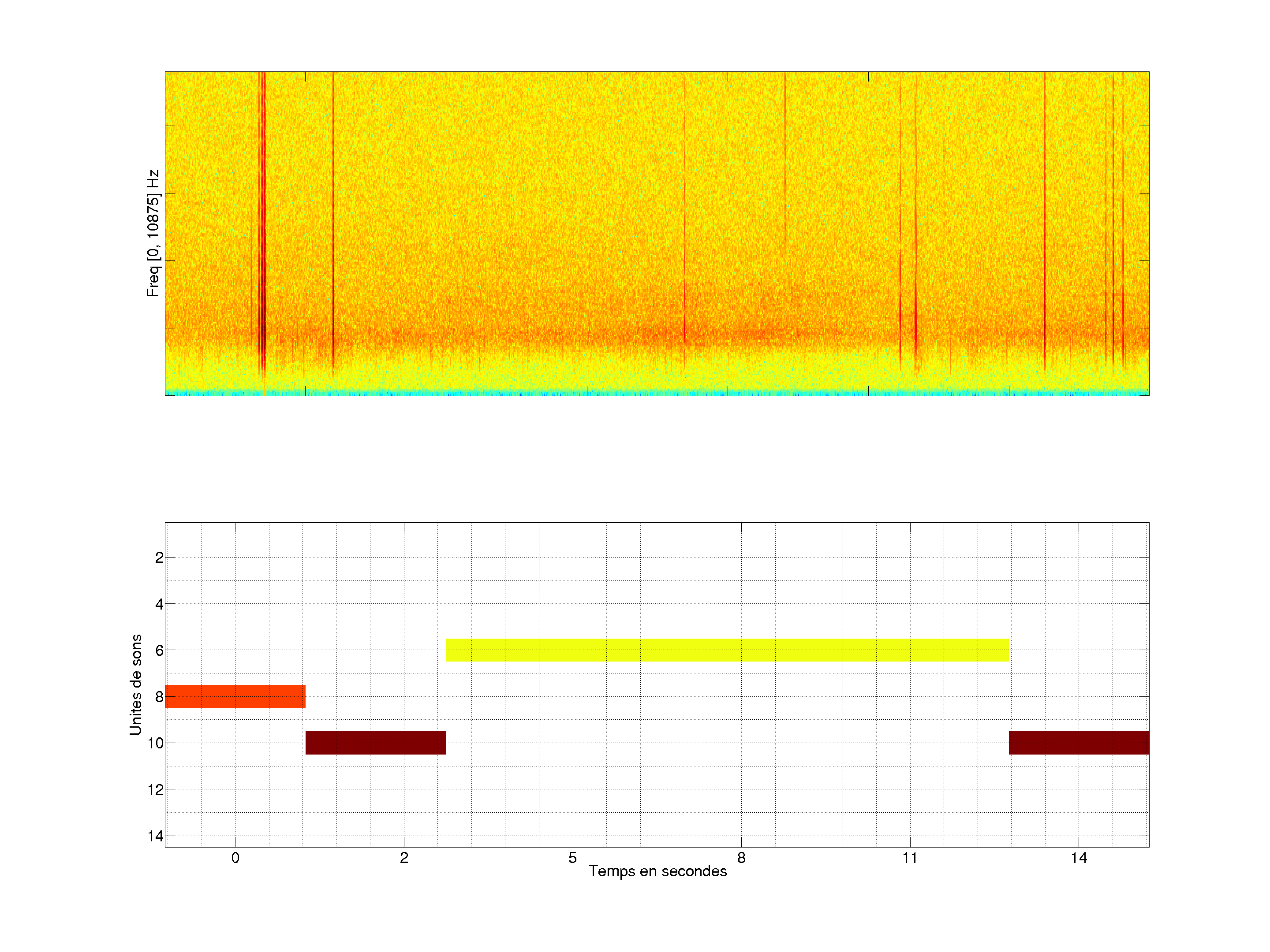Click the y-axis tick label 12
1270x952 pixels.
pos(155,790)
